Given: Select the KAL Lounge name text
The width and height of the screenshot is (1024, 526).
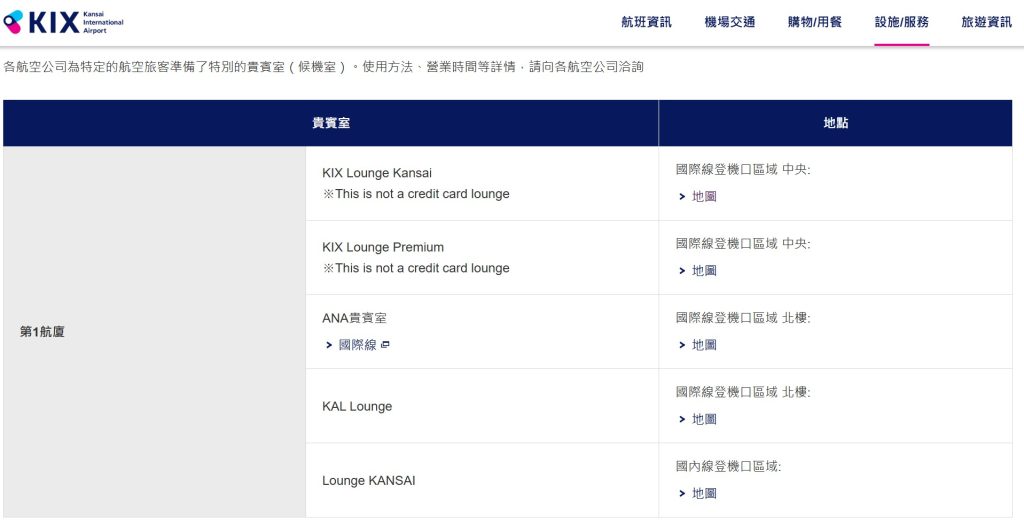Looking at the screenshot, I should (x=357, y=406).
